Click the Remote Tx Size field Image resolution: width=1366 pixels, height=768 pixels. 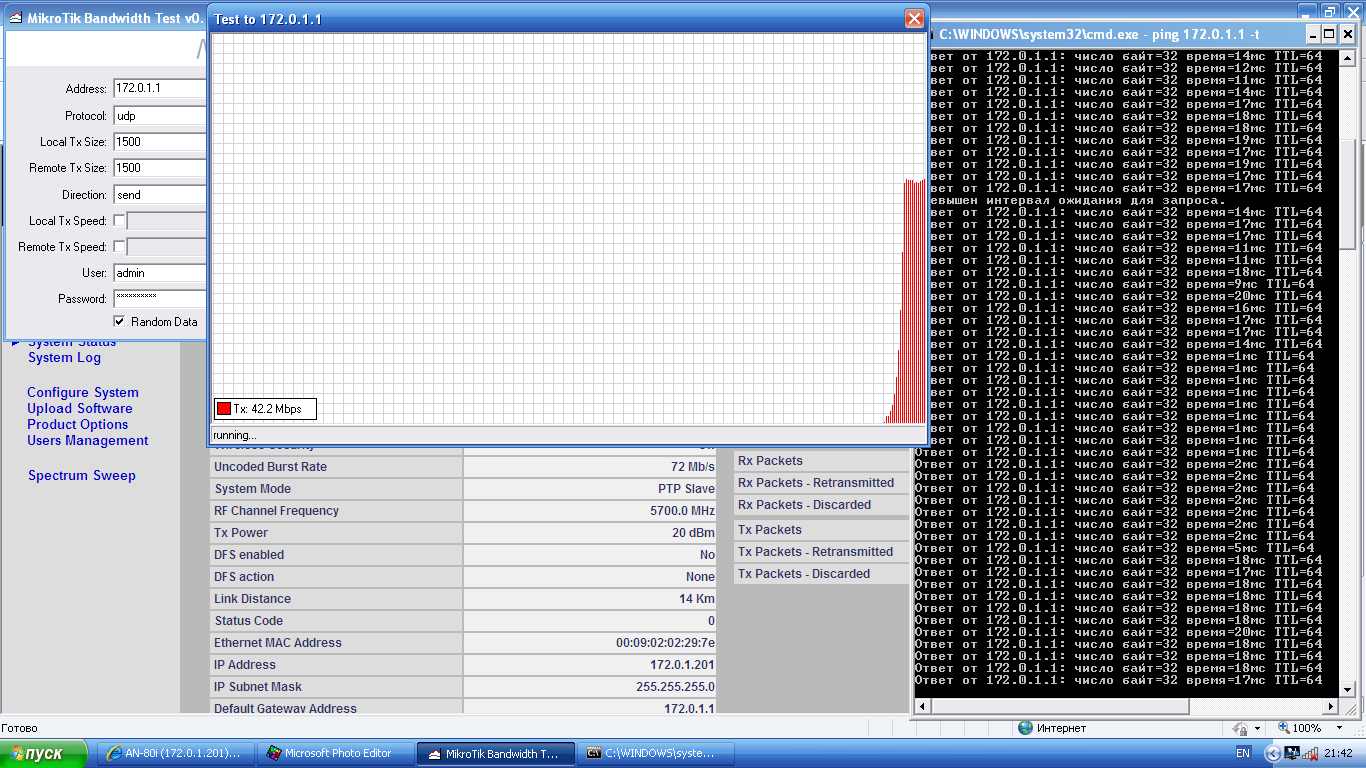(159, 168)
